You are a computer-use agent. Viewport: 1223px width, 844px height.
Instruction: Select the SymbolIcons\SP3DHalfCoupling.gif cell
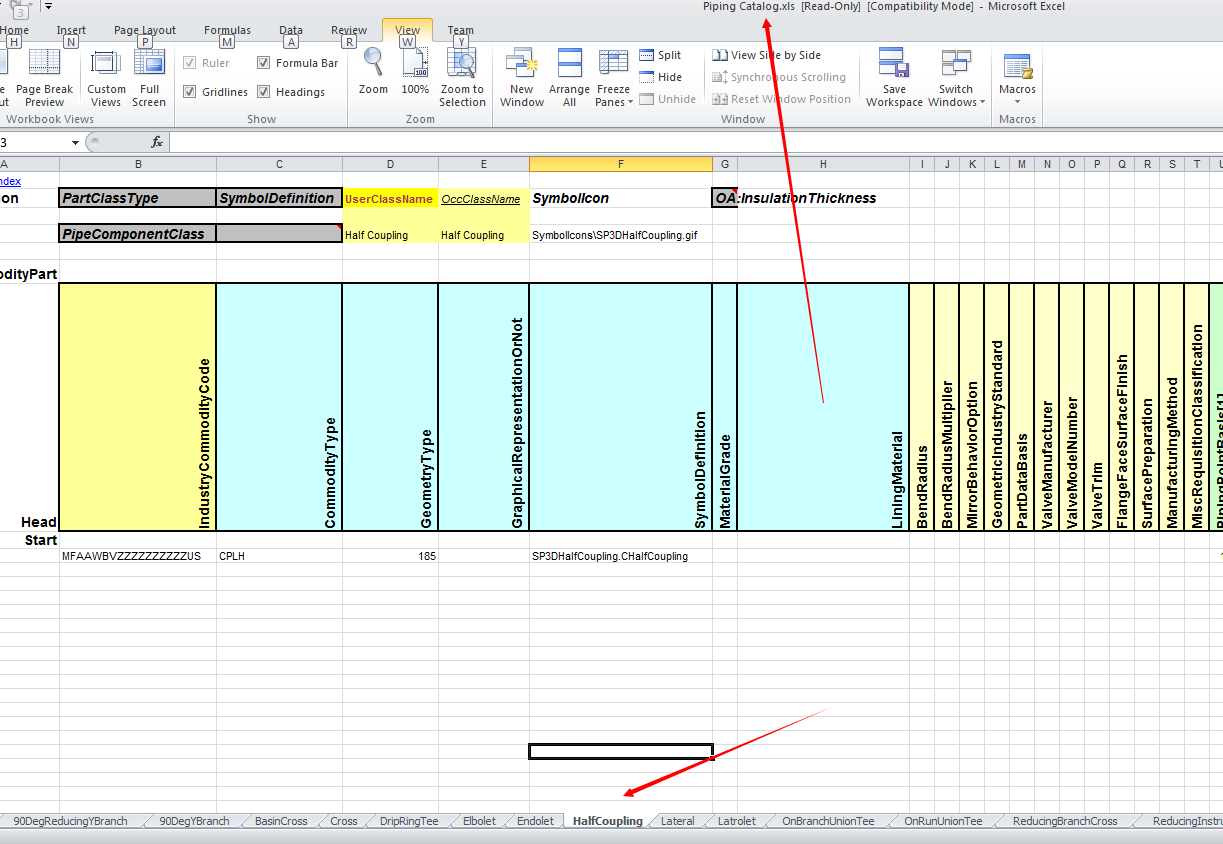621,235
